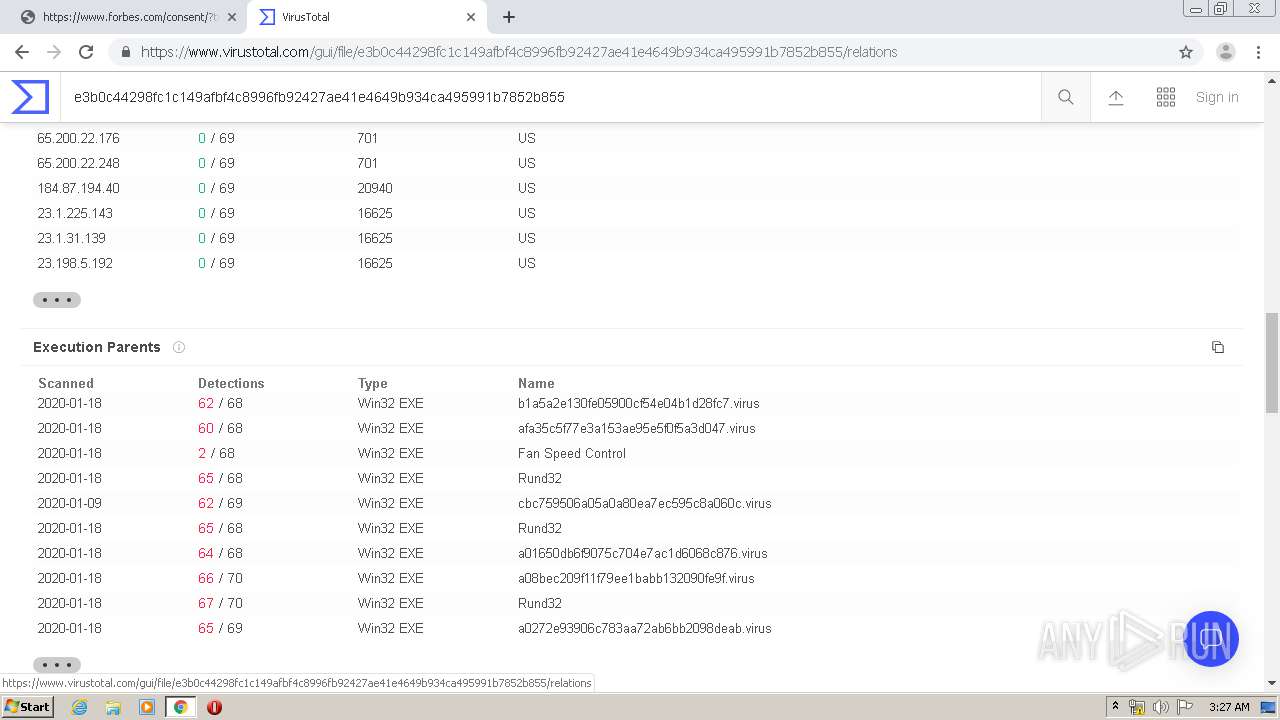1280x720 pixels.
Task: Open the Fan Speed Control entry
Action: (x=572, y=453)
